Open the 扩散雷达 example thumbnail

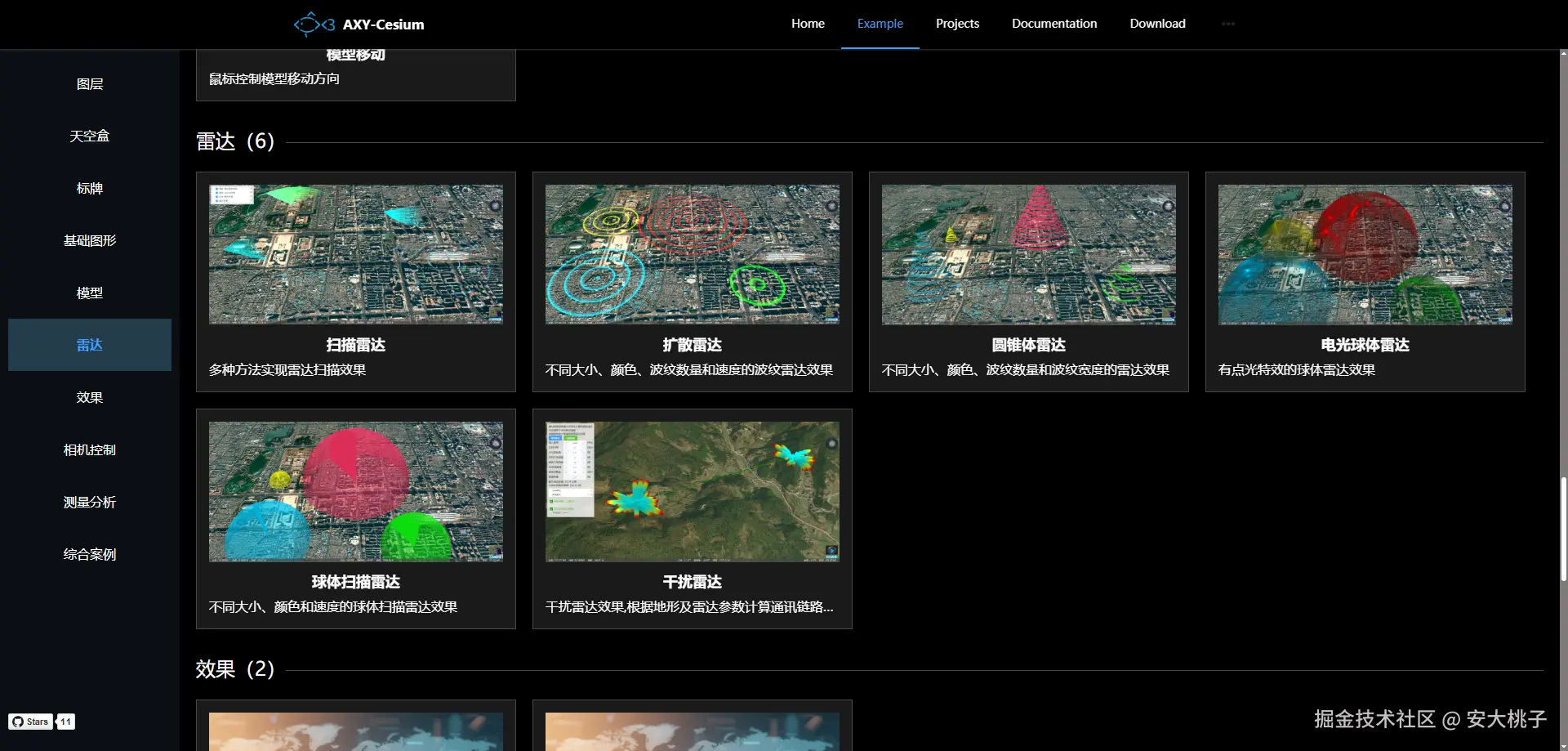coord(692,254)
